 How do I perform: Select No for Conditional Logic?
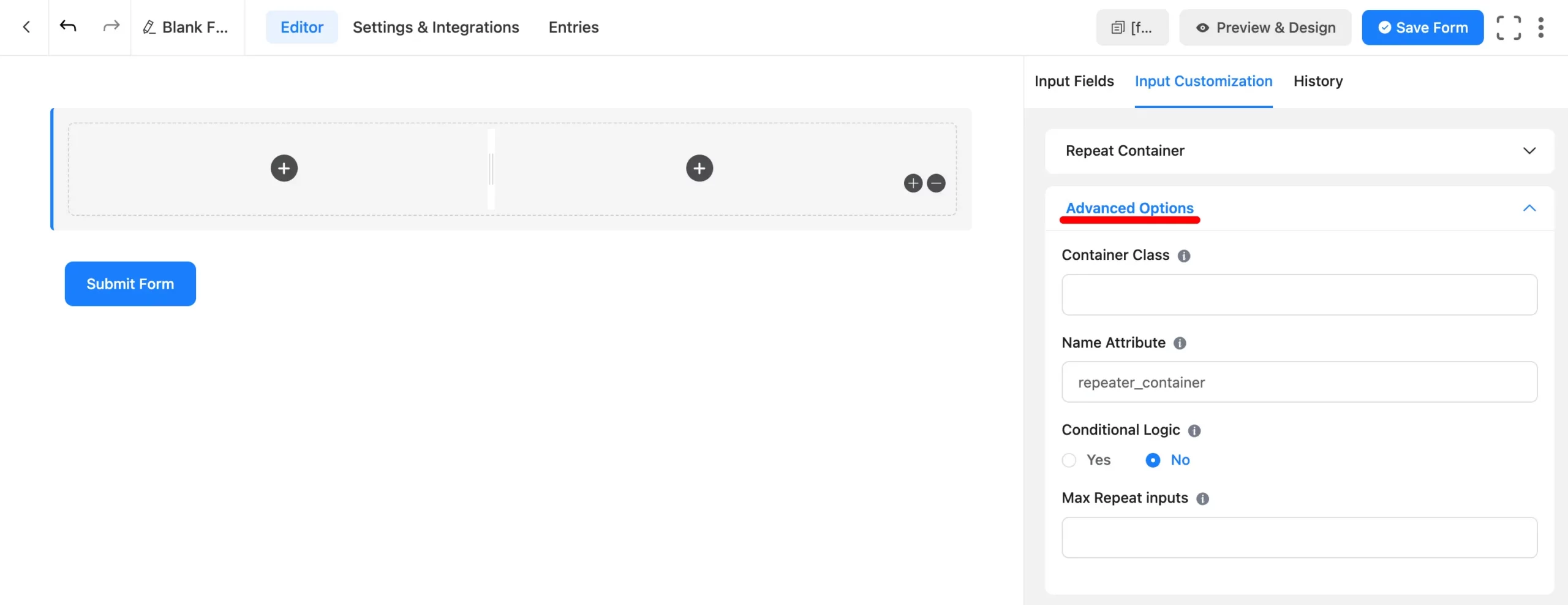click(x=1153, y=460)
